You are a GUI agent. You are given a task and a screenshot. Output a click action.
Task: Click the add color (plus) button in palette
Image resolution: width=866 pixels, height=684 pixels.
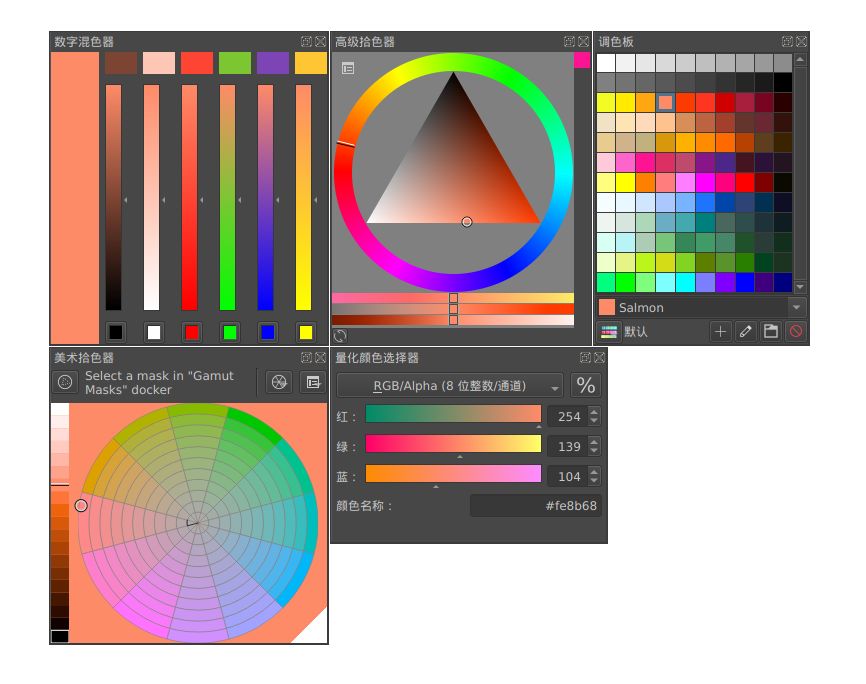coord(721,332)
